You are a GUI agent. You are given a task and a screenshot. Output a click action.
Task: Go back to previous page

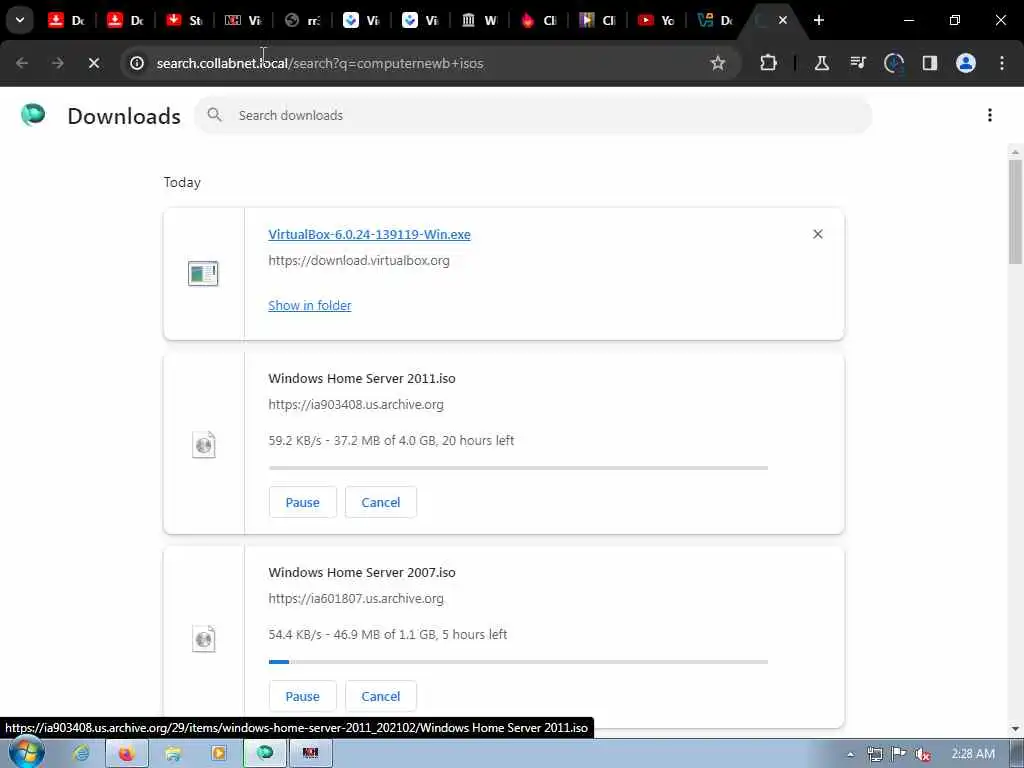(22, 63)
